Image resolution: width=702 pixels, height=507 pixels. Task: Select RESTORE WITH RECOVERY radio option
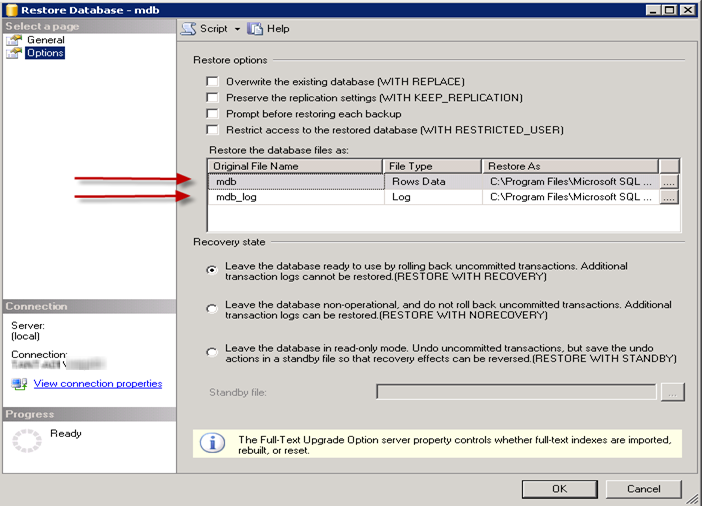pos(211,270)
